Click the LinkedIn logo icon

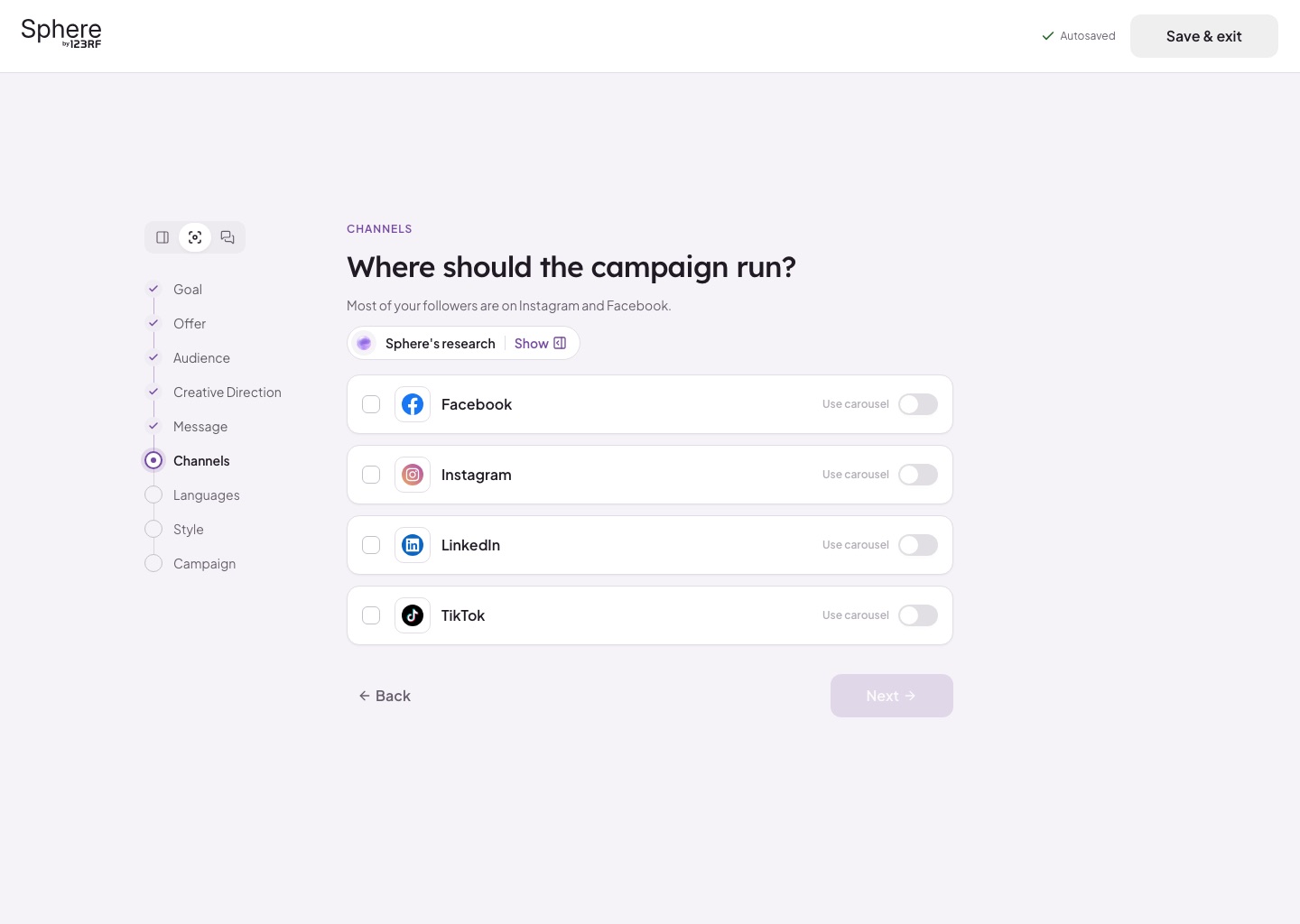click(413, 545)
